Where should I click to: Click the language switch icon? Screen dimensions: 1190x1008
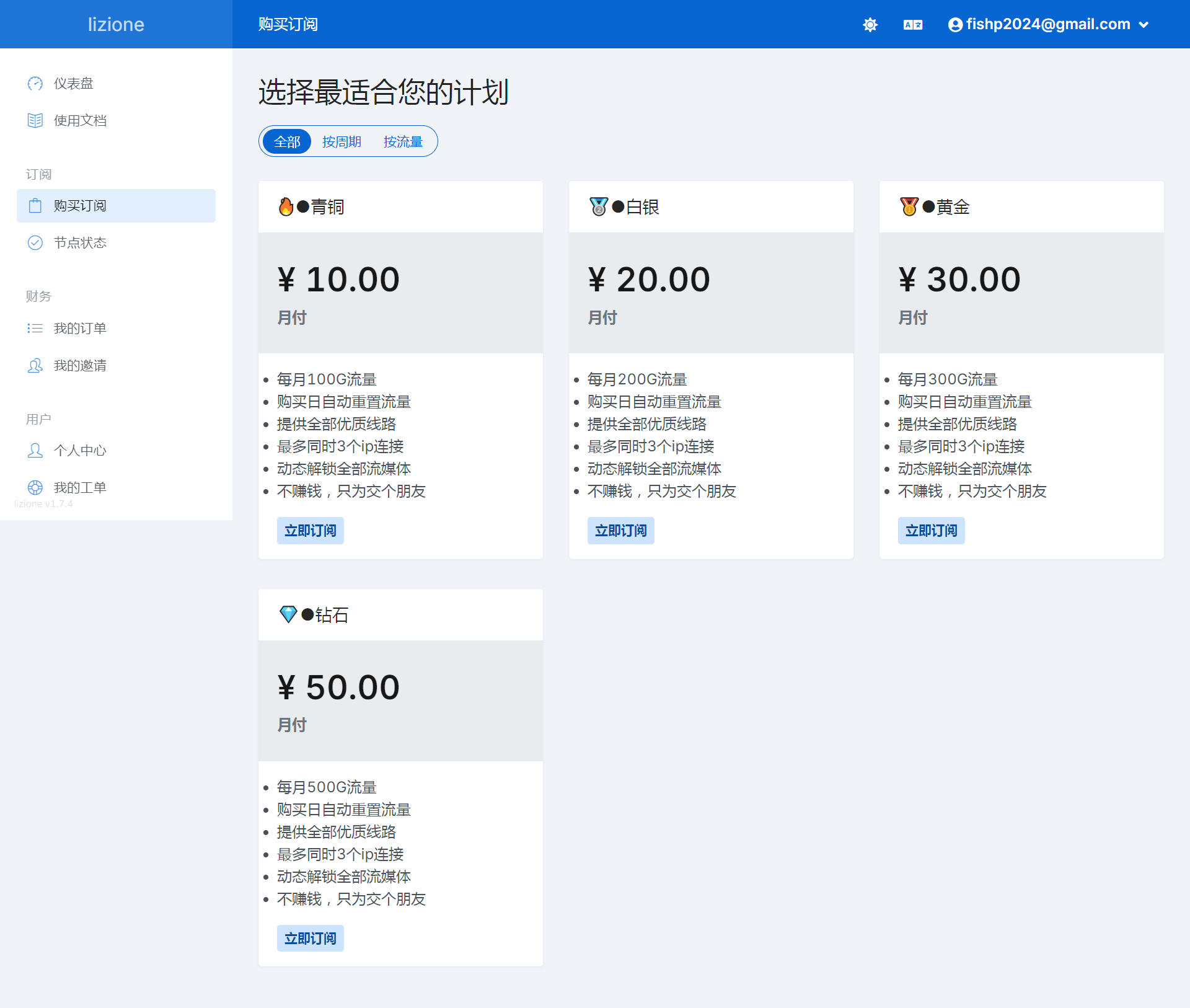[912, 25]
